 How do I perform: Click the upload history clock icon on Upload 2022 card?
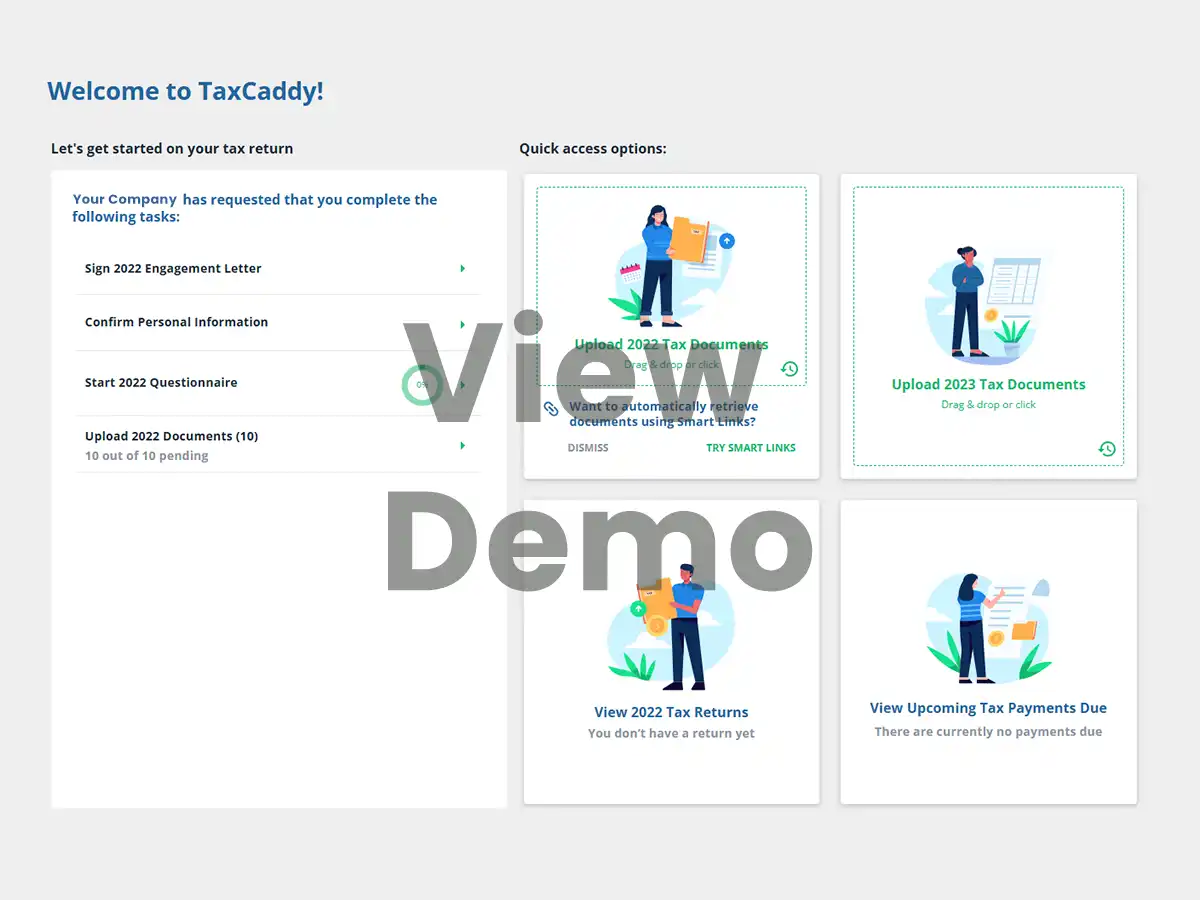789,368
